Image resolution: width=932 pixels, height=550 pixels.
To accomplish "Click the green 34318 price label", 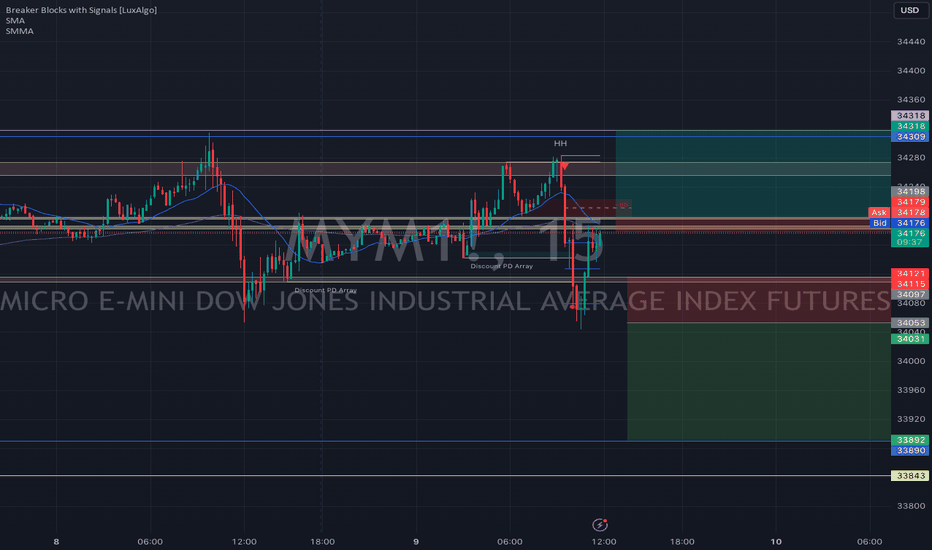I will tap(910, 126).
